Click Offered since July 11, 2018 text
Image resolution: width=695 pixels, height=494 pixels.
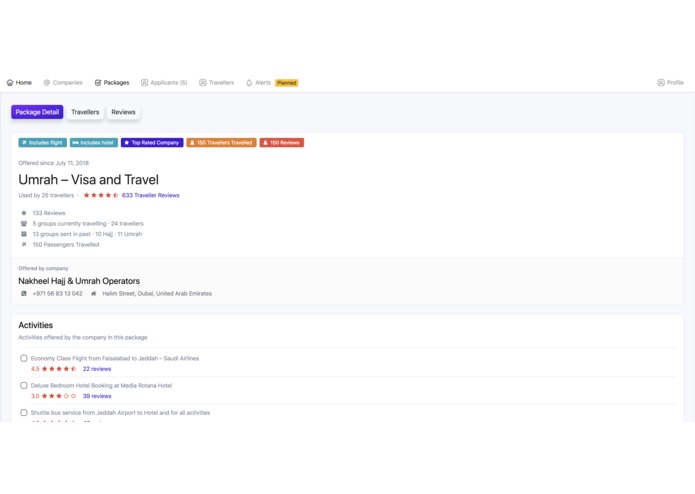click(x=54, y=163)
